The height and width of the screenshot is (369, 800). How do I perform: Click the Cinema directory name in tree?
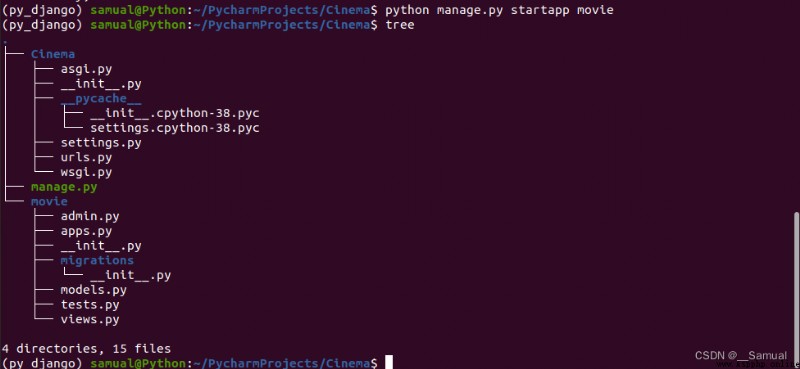coord(53,54)
